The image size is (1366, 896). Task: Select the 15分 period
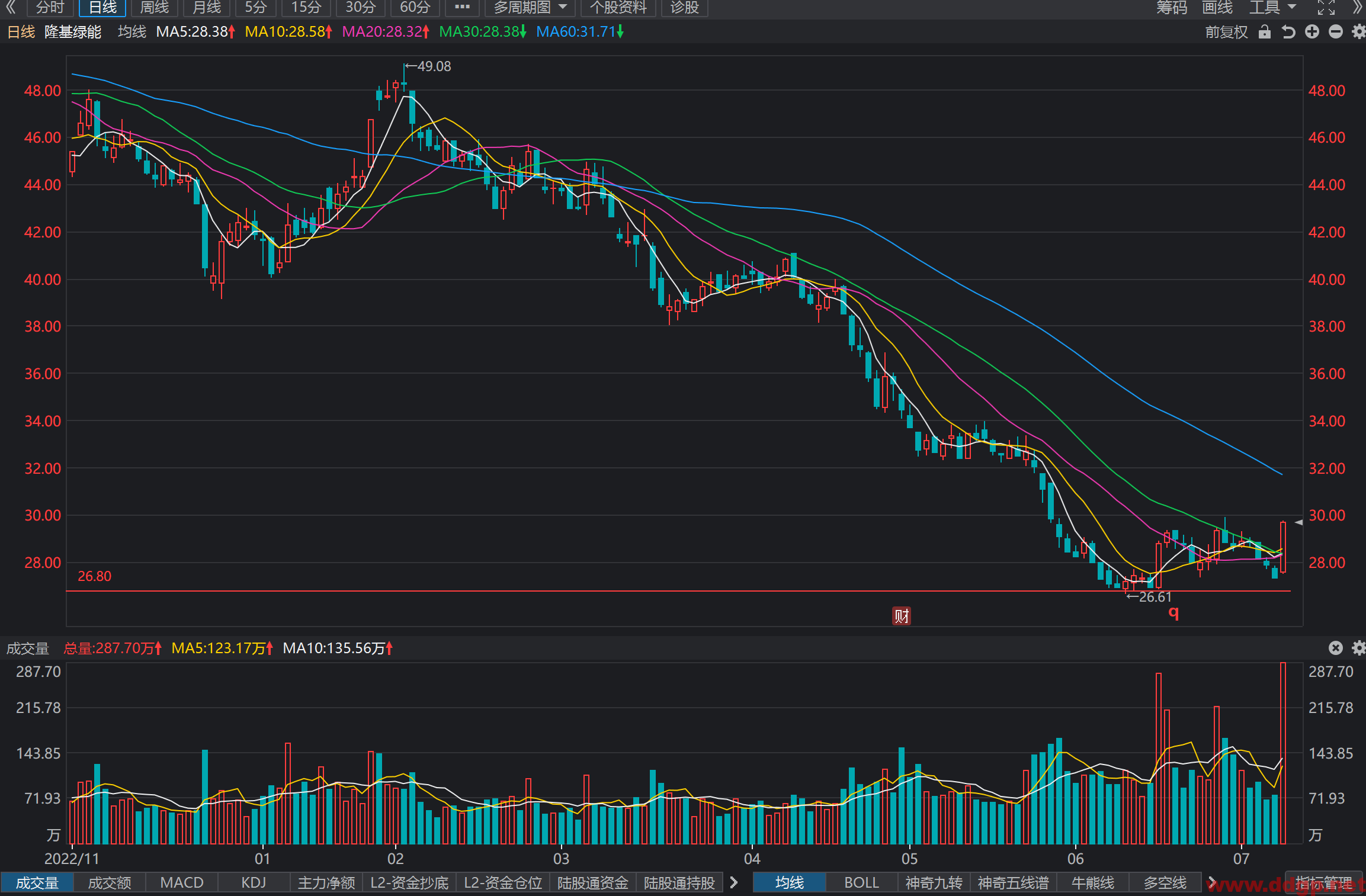point(306,7)
